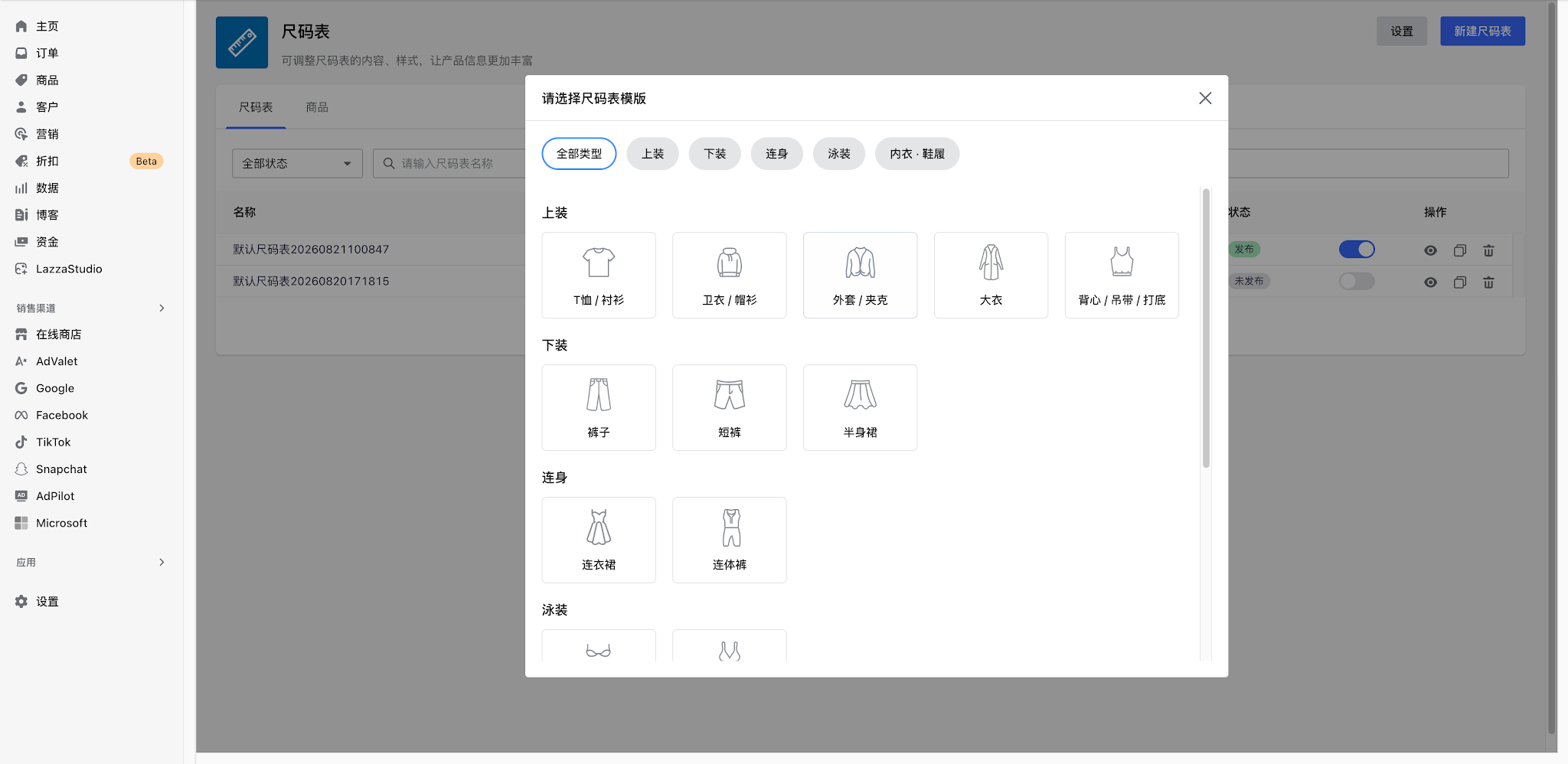1568x764 pixels.
Task: Switch to the 商品 tab in 尺码表 page
Action: [x=317, y=107]
